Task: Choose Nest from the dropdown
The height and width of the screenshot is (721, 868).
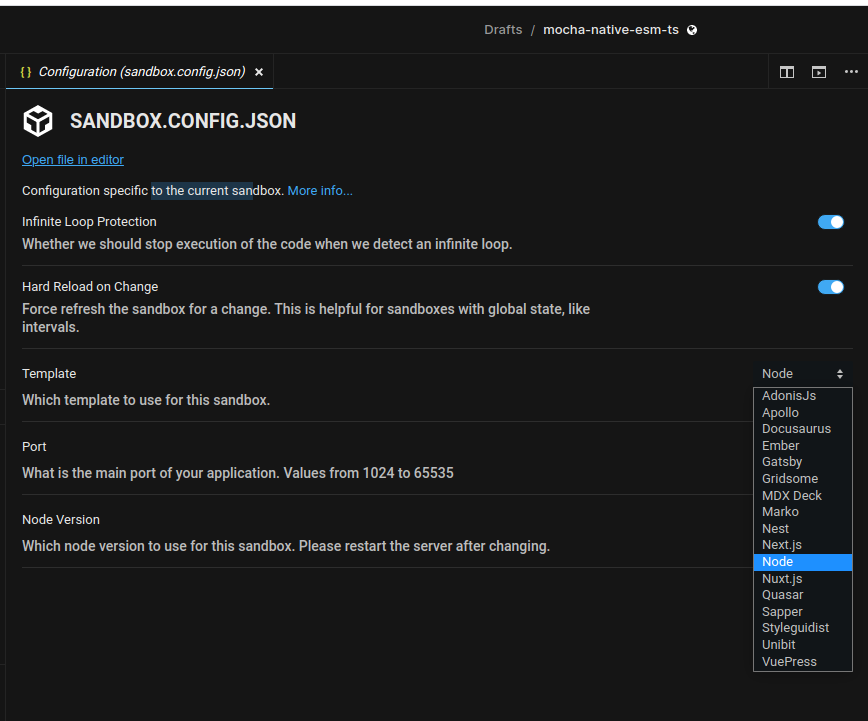Action: pyautogui.click(x=802, y=529)
